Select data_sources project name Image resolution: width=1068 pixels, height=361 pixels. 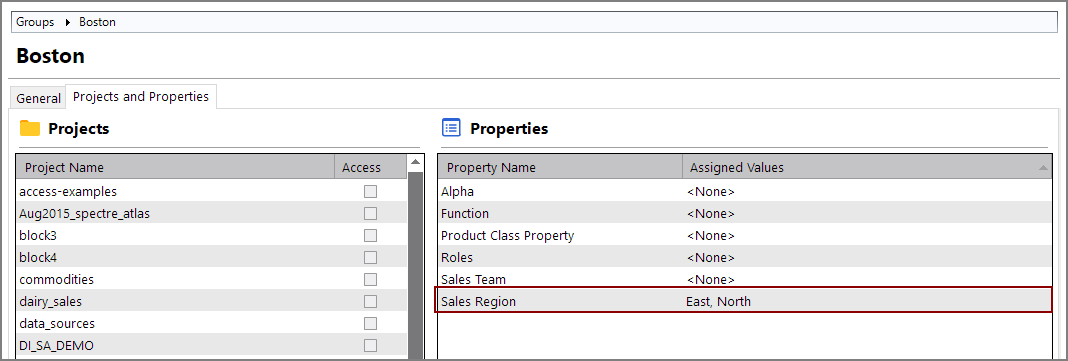point(57,324)
